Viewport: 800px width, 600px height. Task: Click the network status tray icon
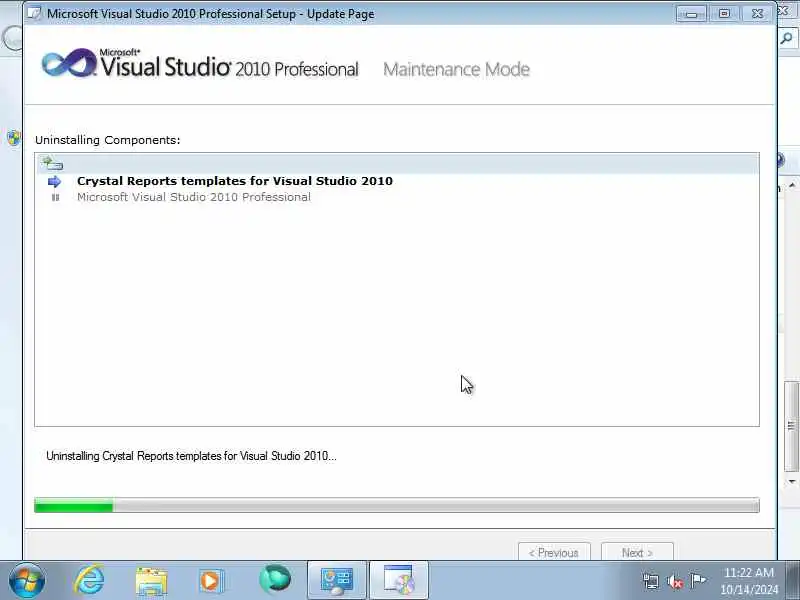[x=651, y=581]
